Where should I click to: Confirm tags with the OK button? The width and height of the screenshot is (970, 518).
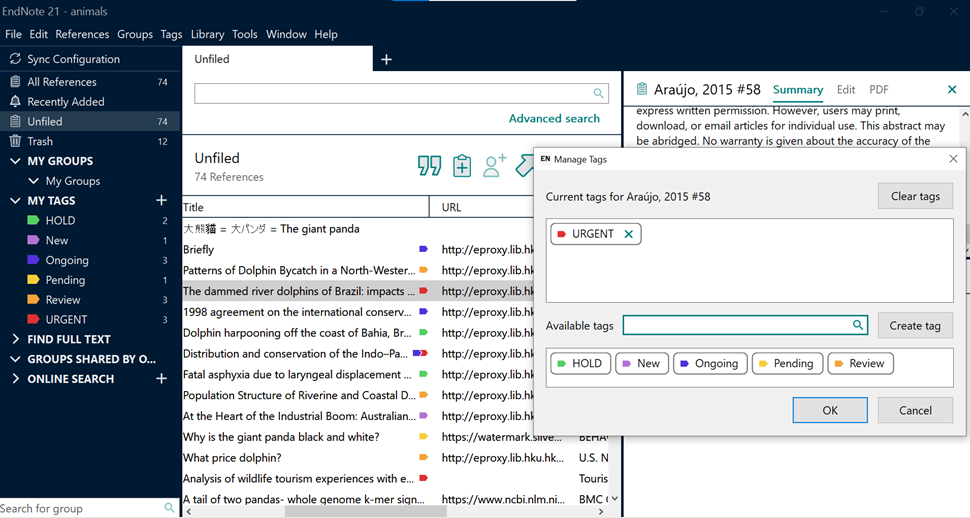830,410
